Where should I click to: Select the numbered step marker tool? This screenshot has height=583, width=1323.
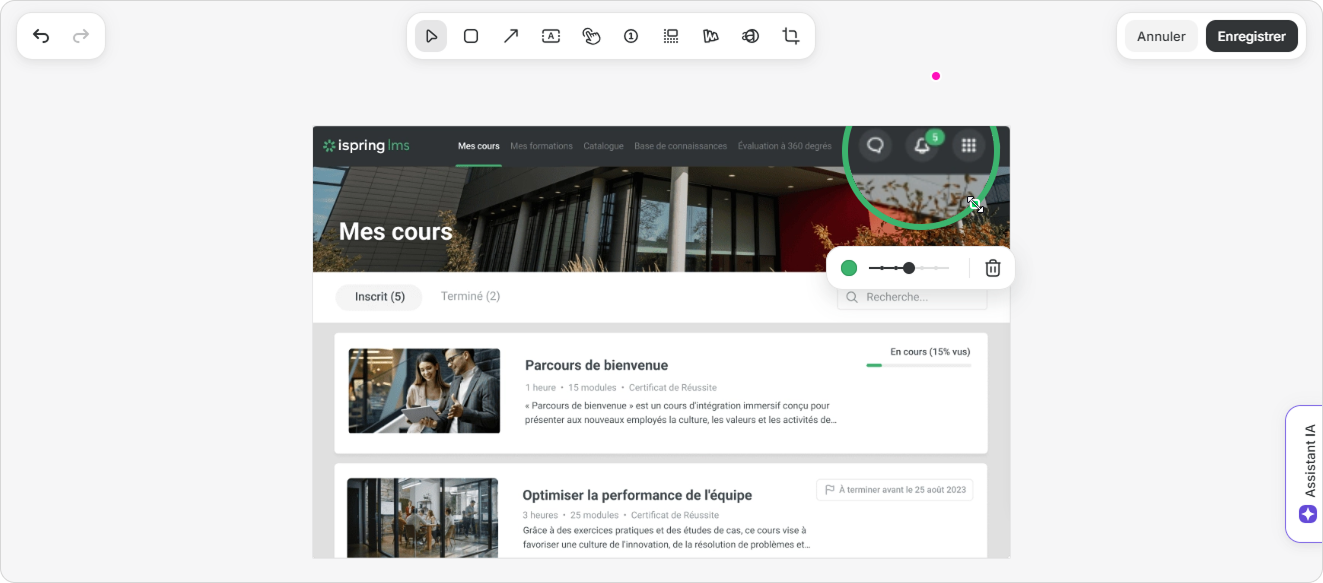(x=631, y=36)
